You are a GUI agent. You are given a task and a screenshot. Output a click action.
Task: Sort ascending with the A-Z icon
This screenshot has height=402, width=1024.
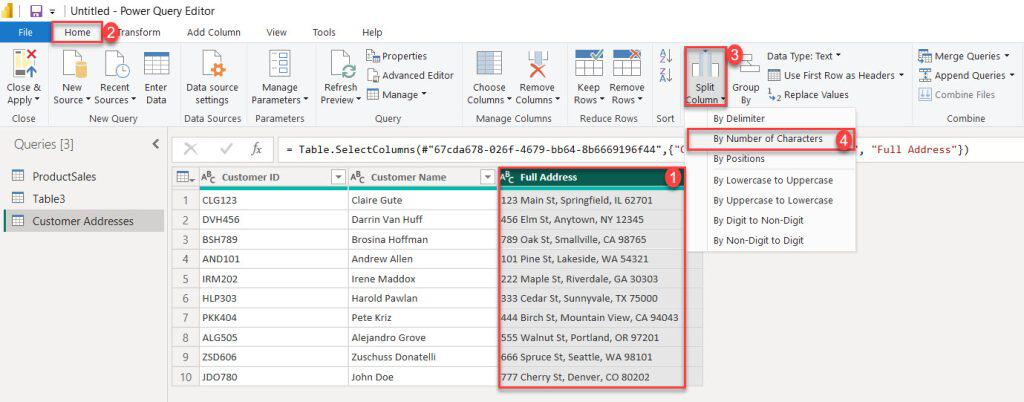tap(665, 56)
